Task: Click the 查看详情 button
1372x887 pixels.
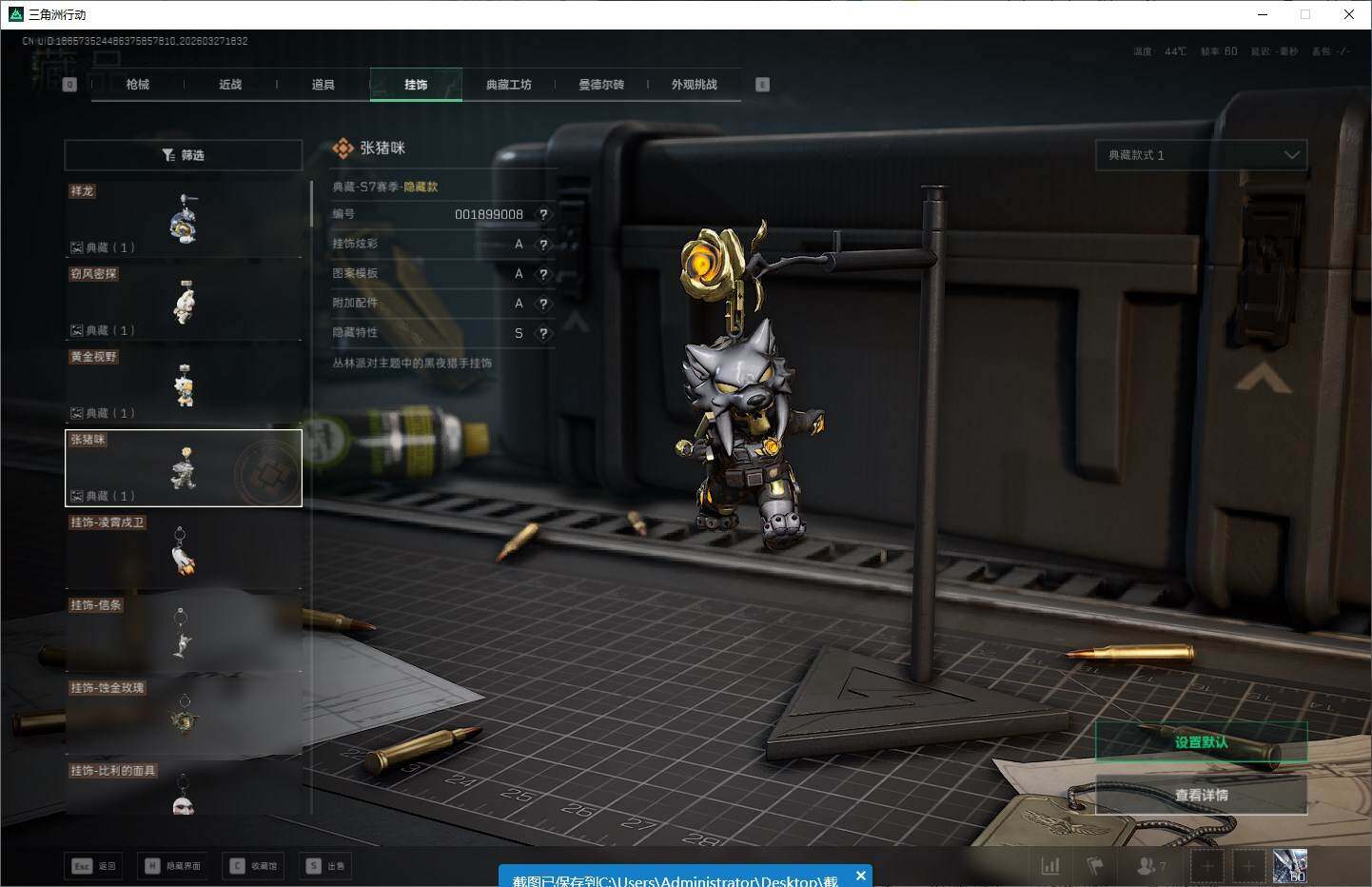Action: (1201, 795)
